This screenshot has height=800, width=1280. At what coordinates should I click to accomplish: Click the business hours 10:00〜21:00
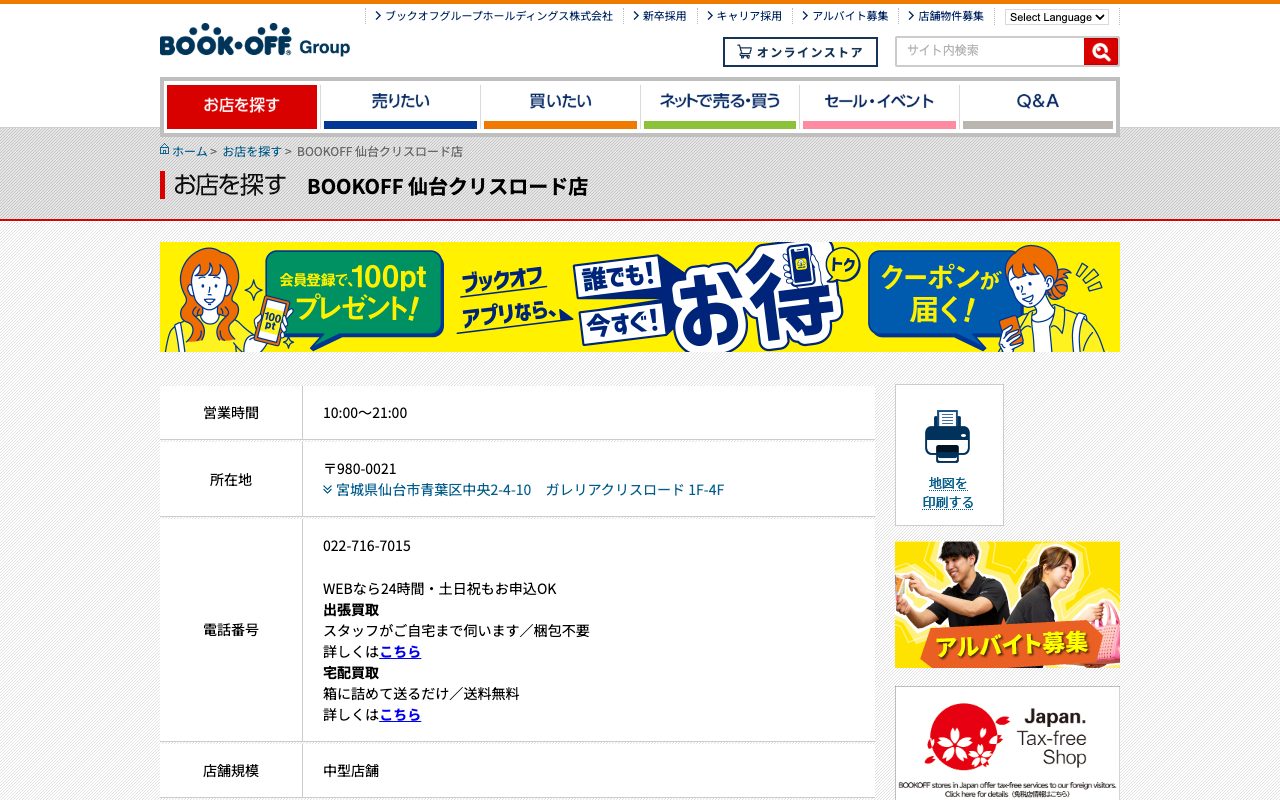[x=365, y=413]
